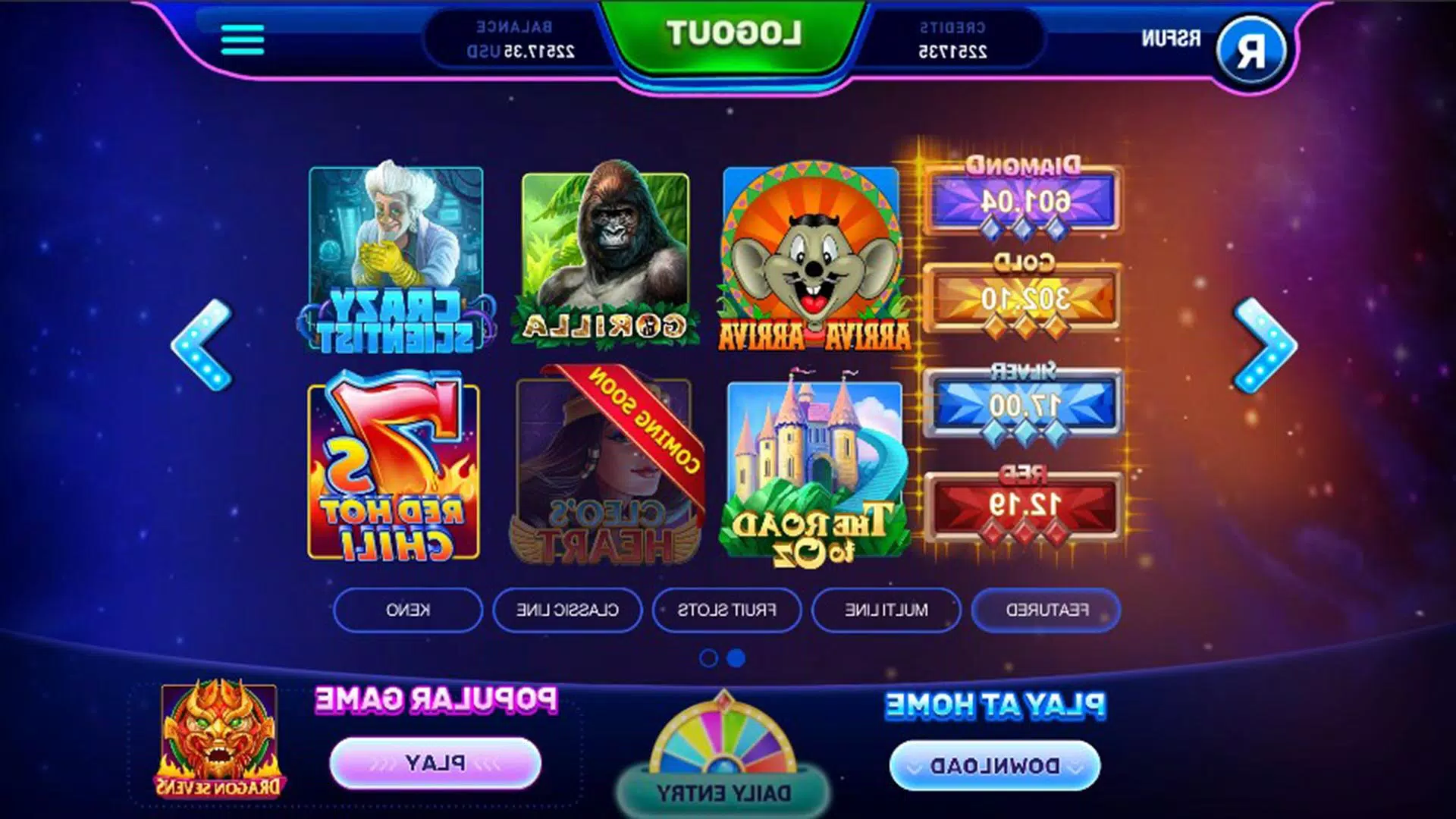Viewport: 1456px width, 819px height.
Task: Open the hamburger menu icon
Action: [x=243, y=39]
